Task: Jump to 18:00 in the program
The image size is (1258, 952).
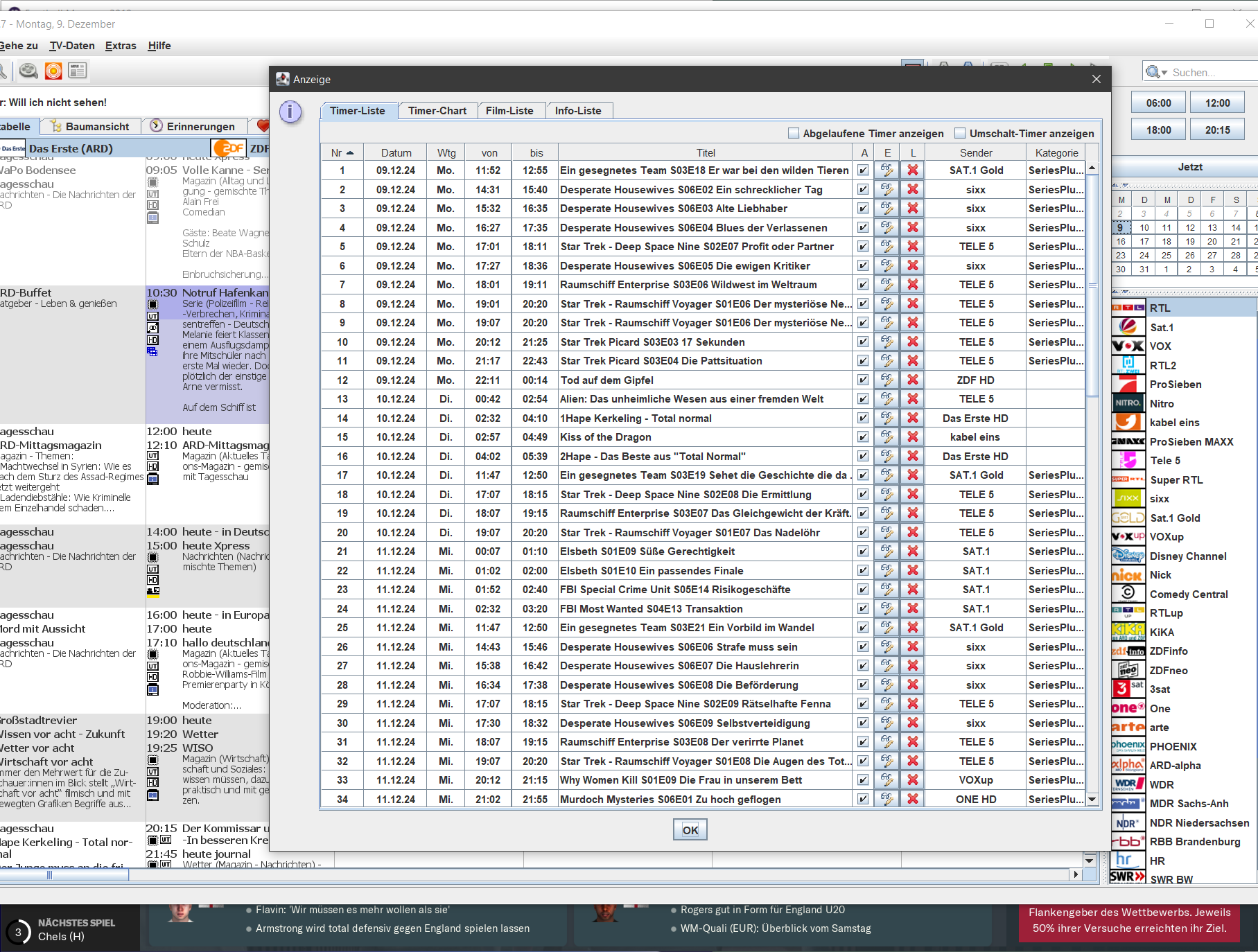Action: click(1159, 130)
